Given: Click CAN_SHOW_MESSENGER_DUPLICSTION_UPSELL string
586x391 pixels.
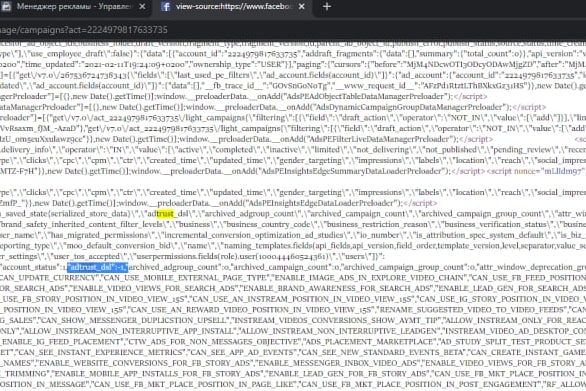Looking at the screenshot, I should point(134,320).
